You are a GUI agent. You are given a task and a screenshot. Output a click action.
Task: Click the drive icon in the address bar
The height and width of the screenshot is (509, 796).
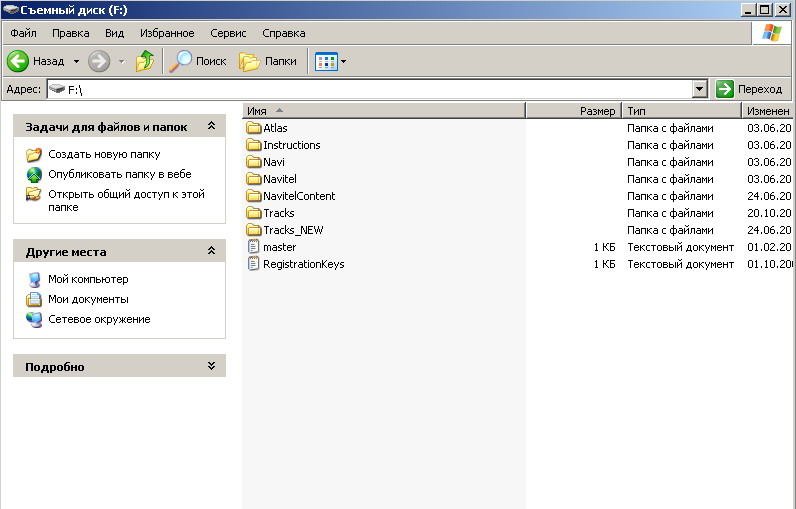click(x=57, y=89)
